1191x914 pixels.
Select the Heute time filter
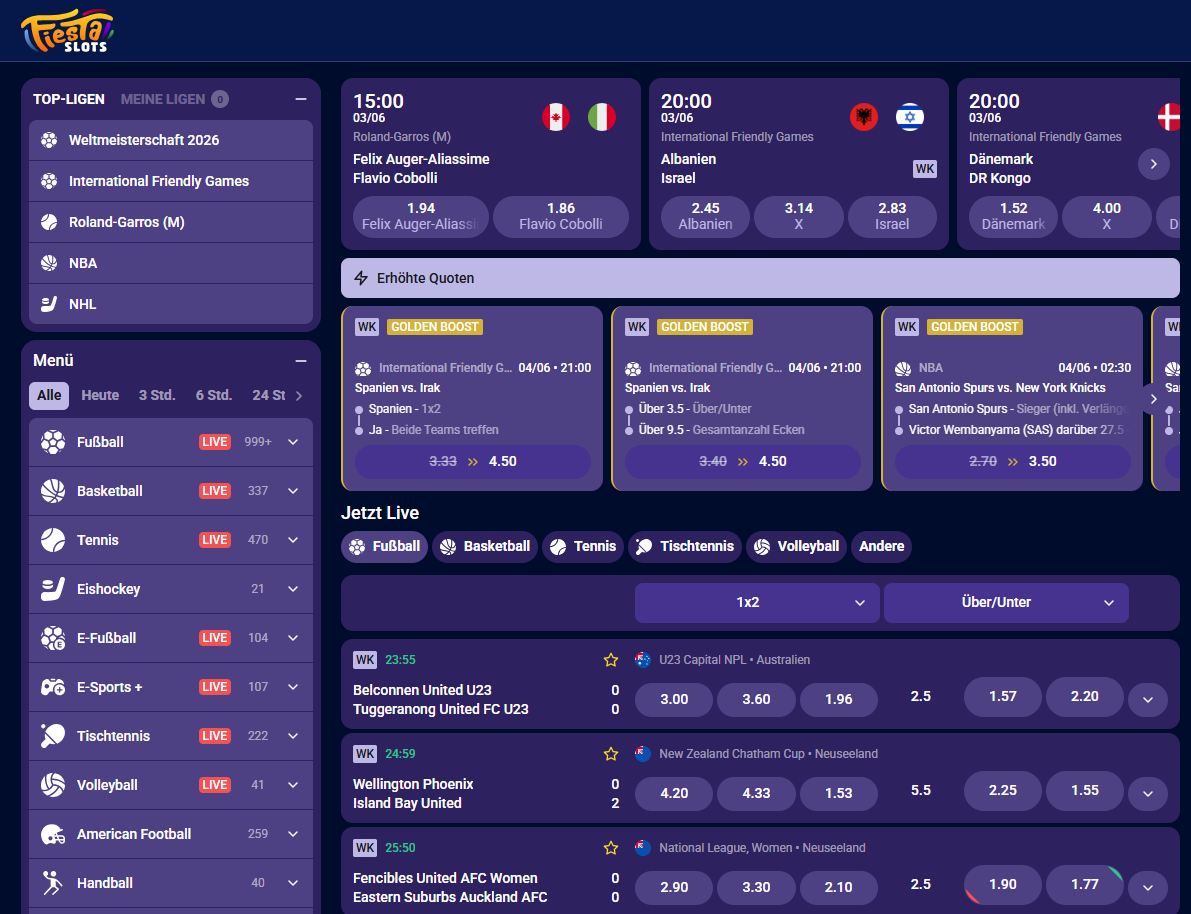pos(100,395)
